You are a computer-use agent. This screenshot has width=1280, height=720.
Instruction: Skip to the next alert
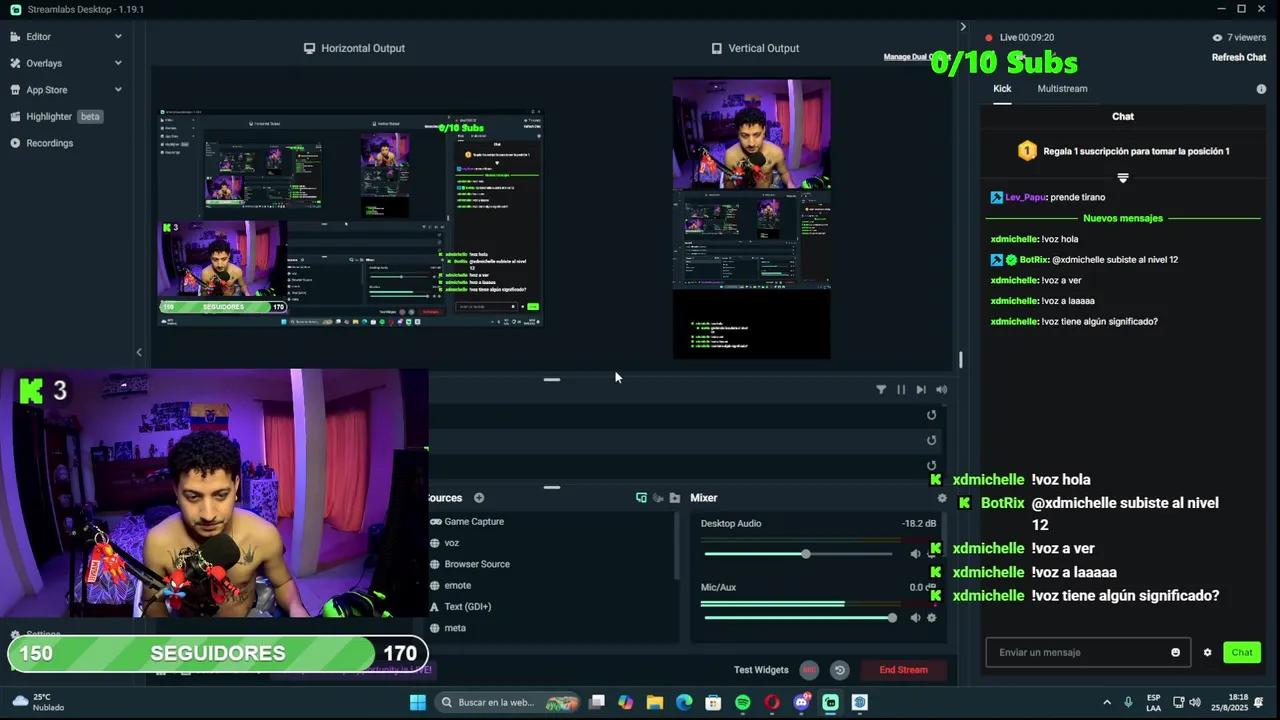click(921, 390)
